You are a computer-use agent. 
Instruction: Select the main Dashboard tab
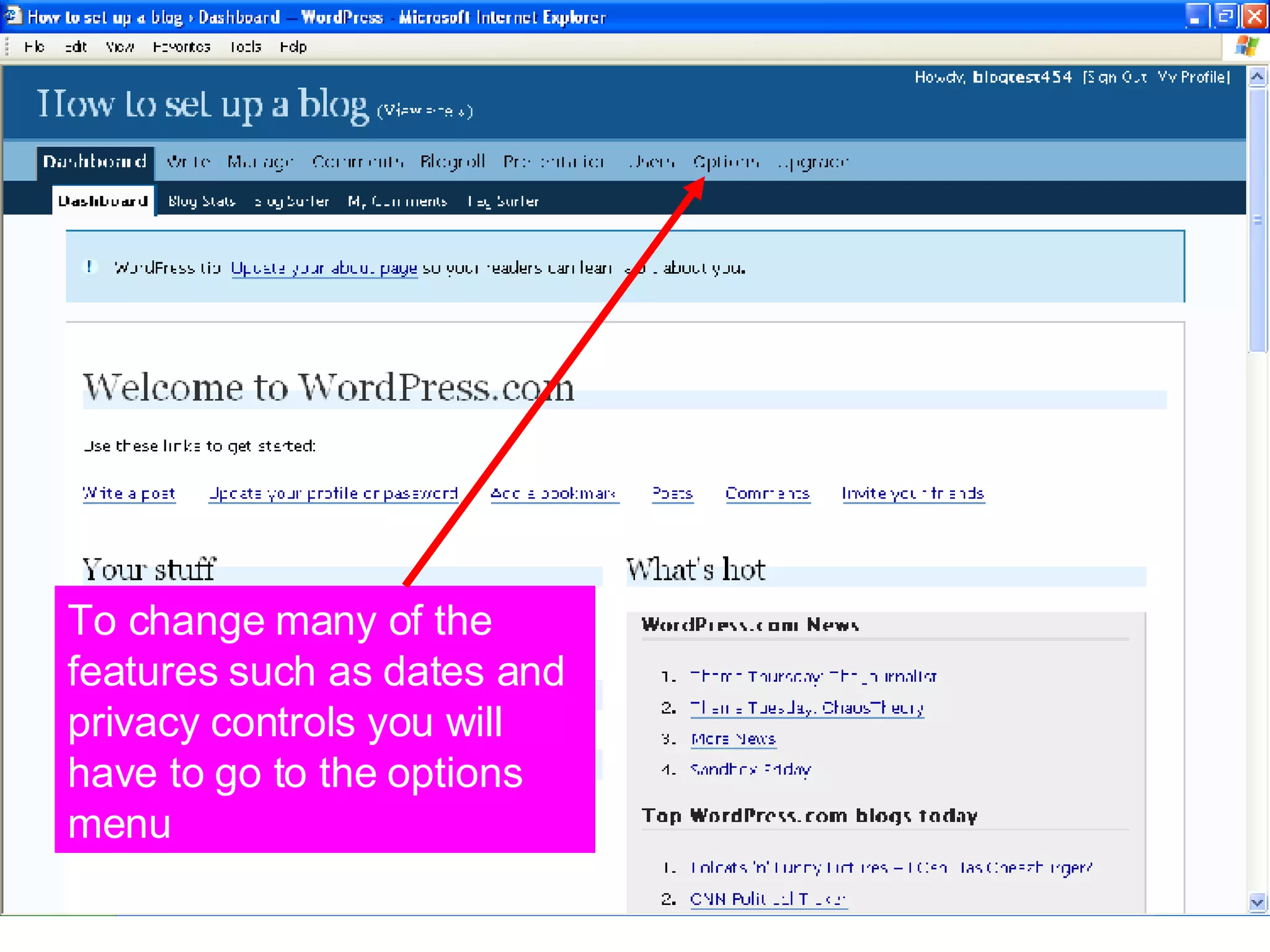click(x=95, y=162)
